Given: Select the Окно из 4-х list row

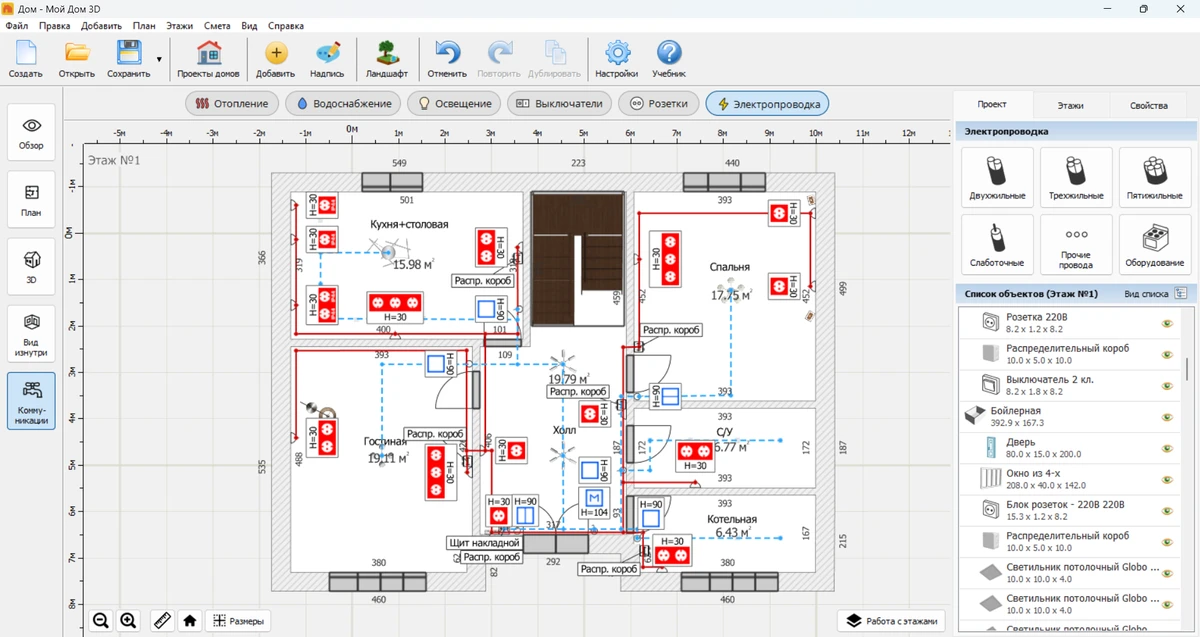Looking at the screenshot, I should pyautogui.click(x=1067, y=478).
